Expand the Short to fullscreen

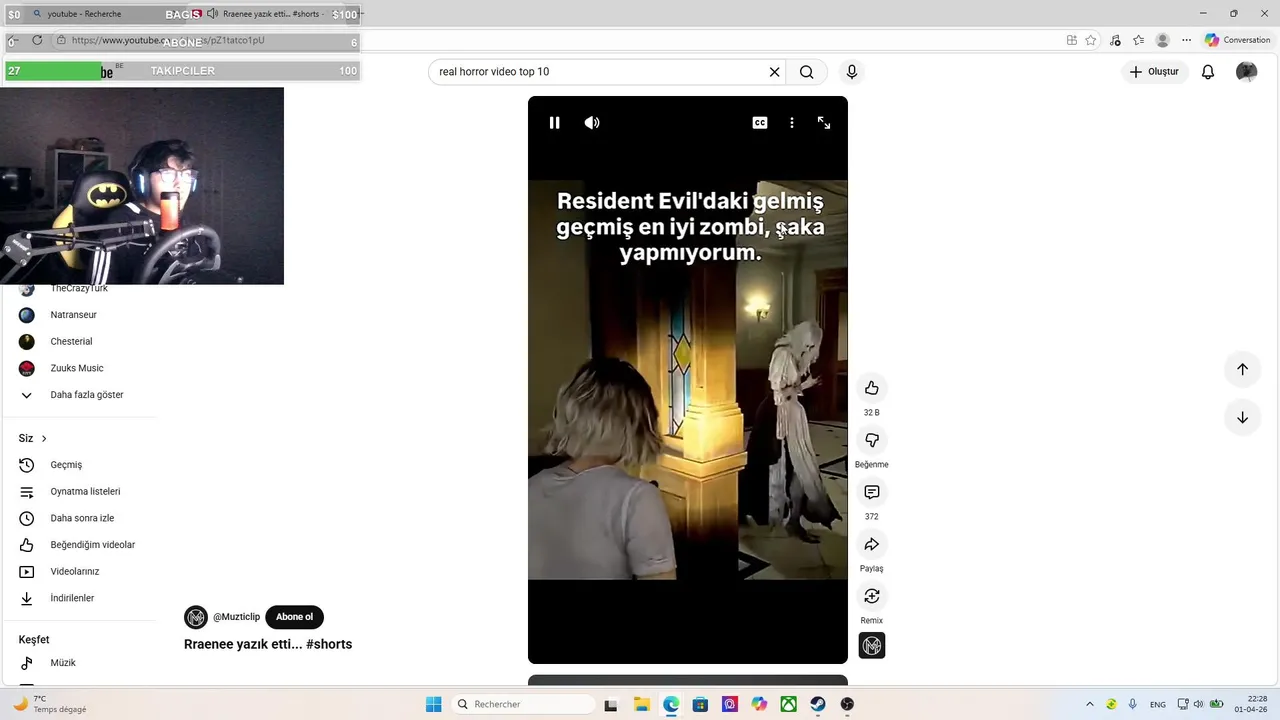[824, 122]
